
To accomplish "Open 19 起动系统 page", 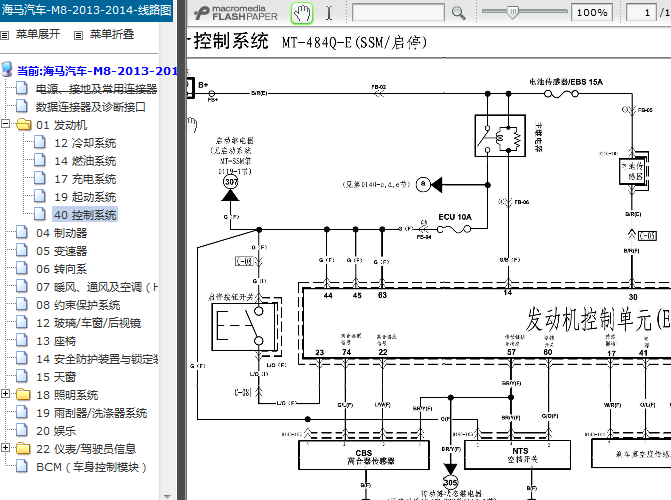I will (85, 197).
